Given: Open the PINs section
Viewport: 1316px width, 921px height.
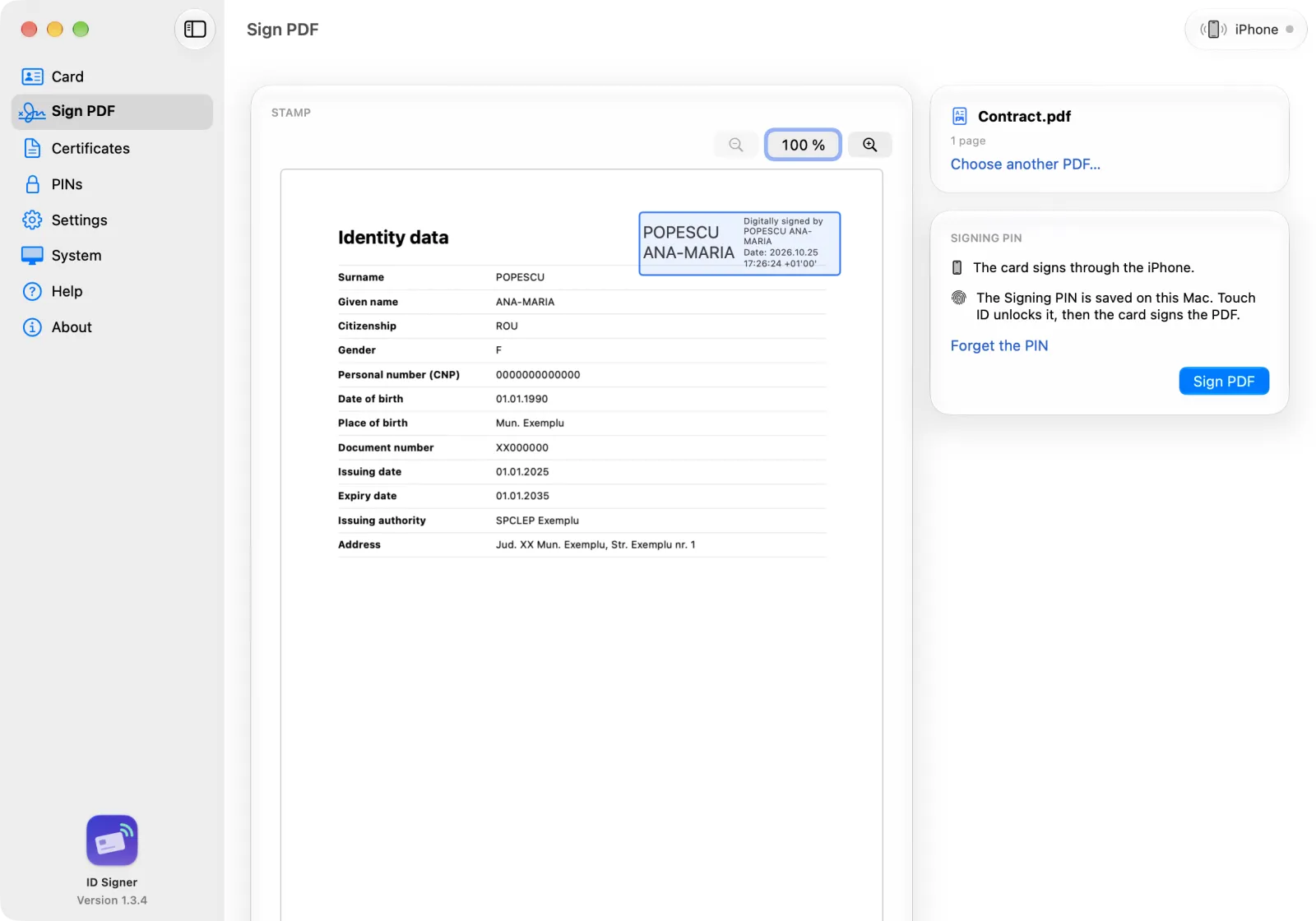Looking at the screenshot, I should tap(112, 184).
